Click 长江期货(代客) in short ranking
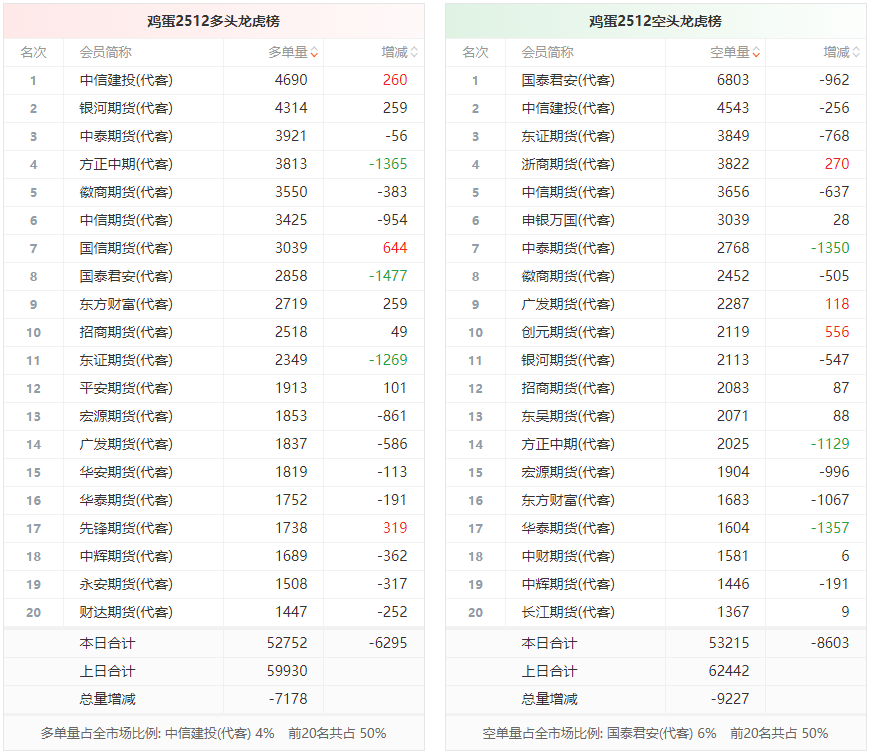 567,612
